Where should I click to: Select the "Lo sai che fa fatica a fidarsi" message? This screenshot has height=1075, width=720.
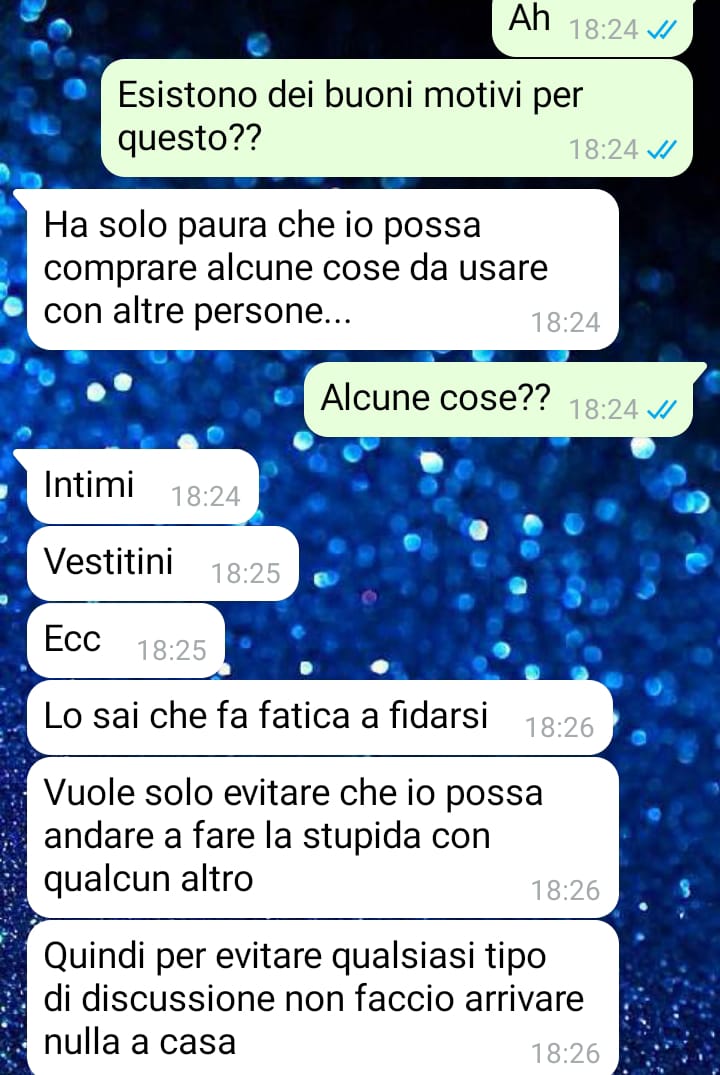point(320,718)
